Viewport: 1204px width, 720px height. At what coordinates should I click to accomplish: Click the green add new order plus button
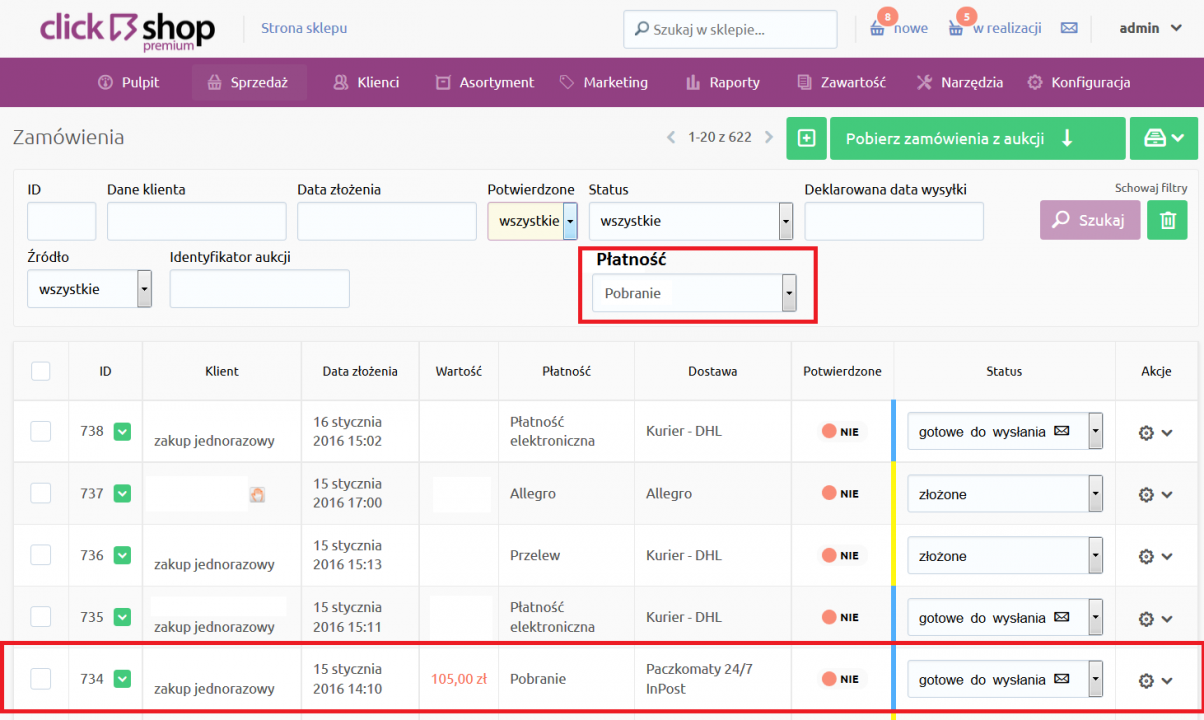[x=806, y=138]
